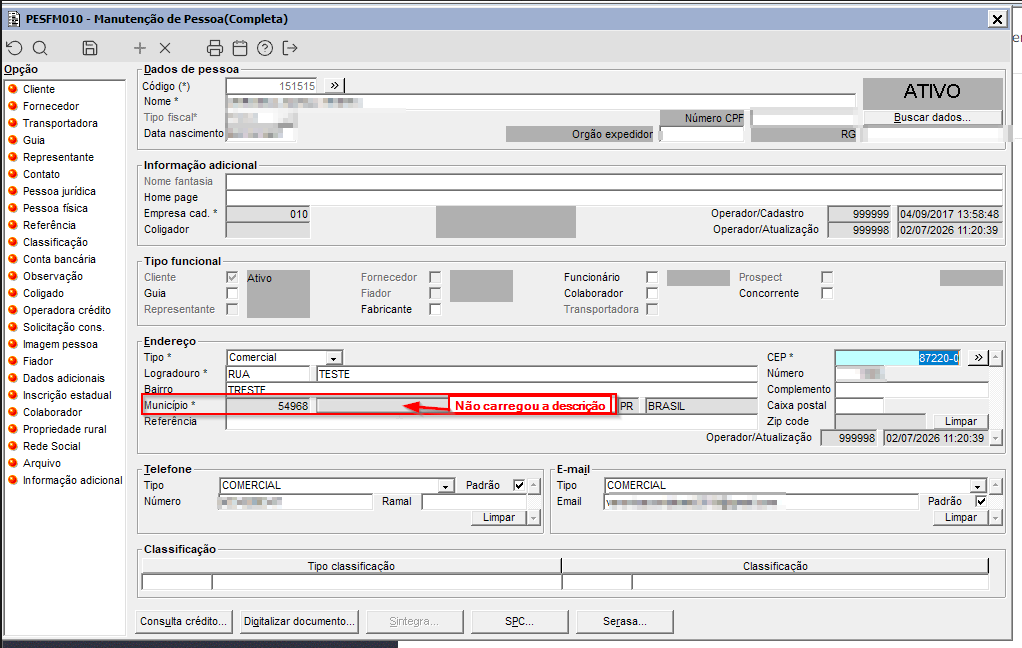Open the E-mail Tipo COMERCIAL dropdown

[x=978, y=486]
